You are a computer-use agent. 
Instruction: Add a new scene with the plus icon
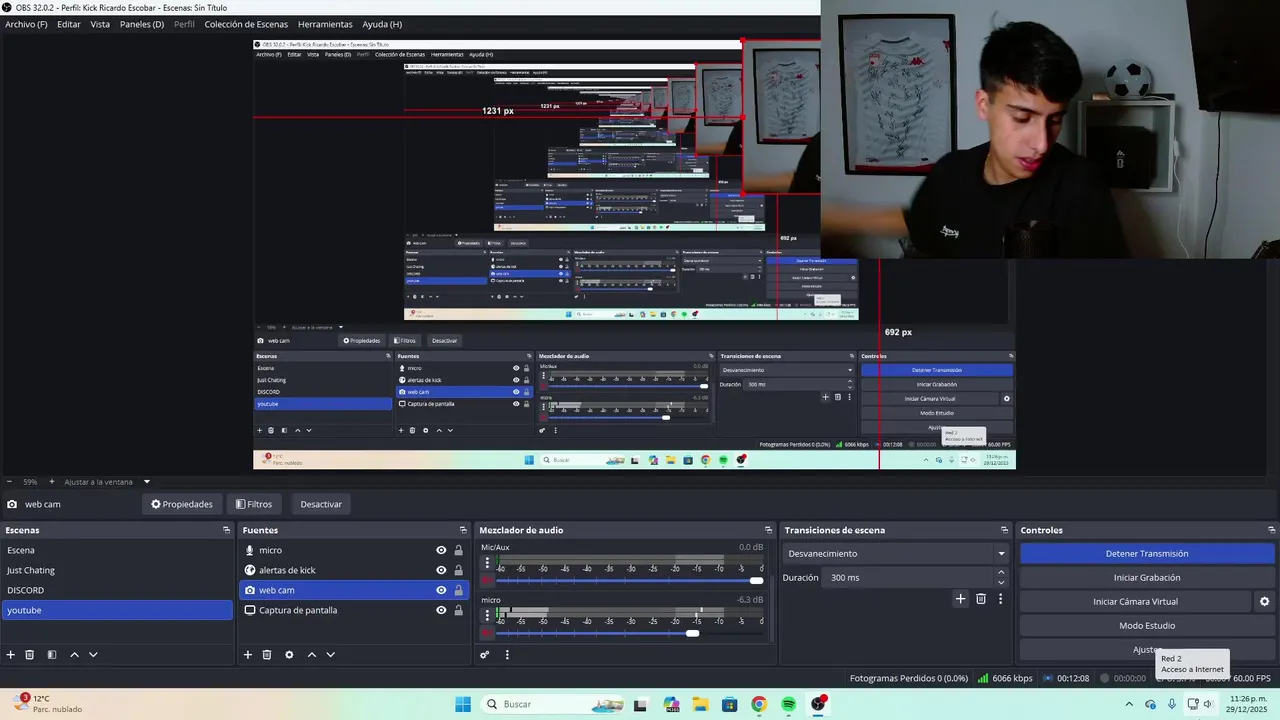pos(11,655)
